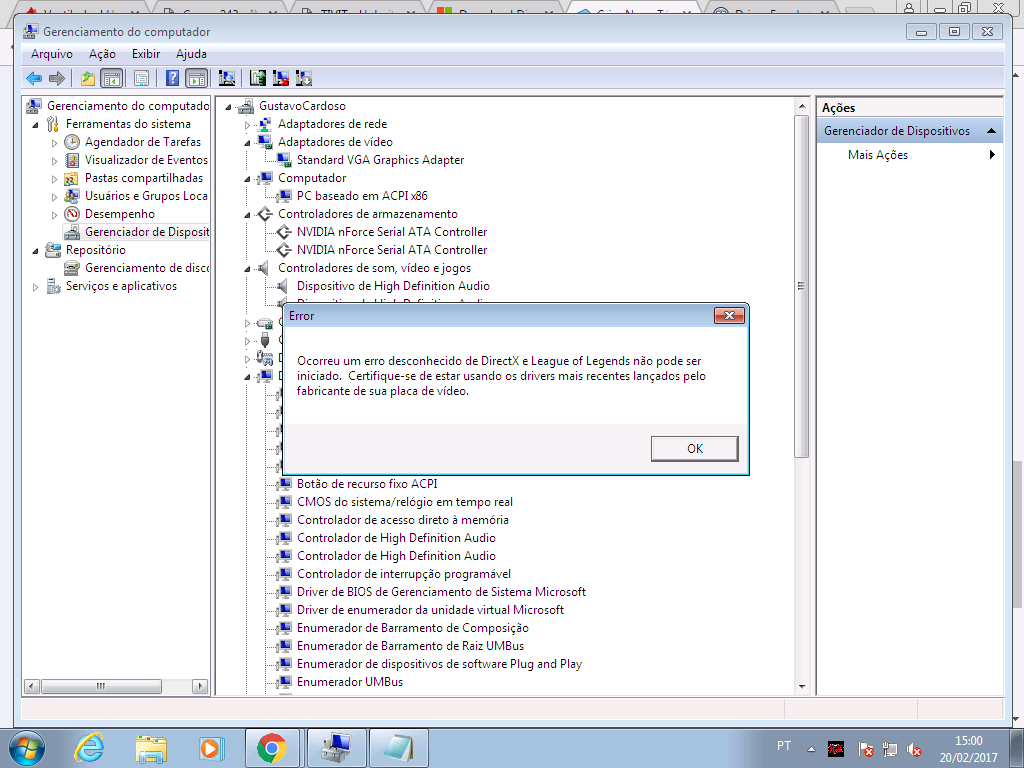Click the volume muted tray icon

pos(914,750)
